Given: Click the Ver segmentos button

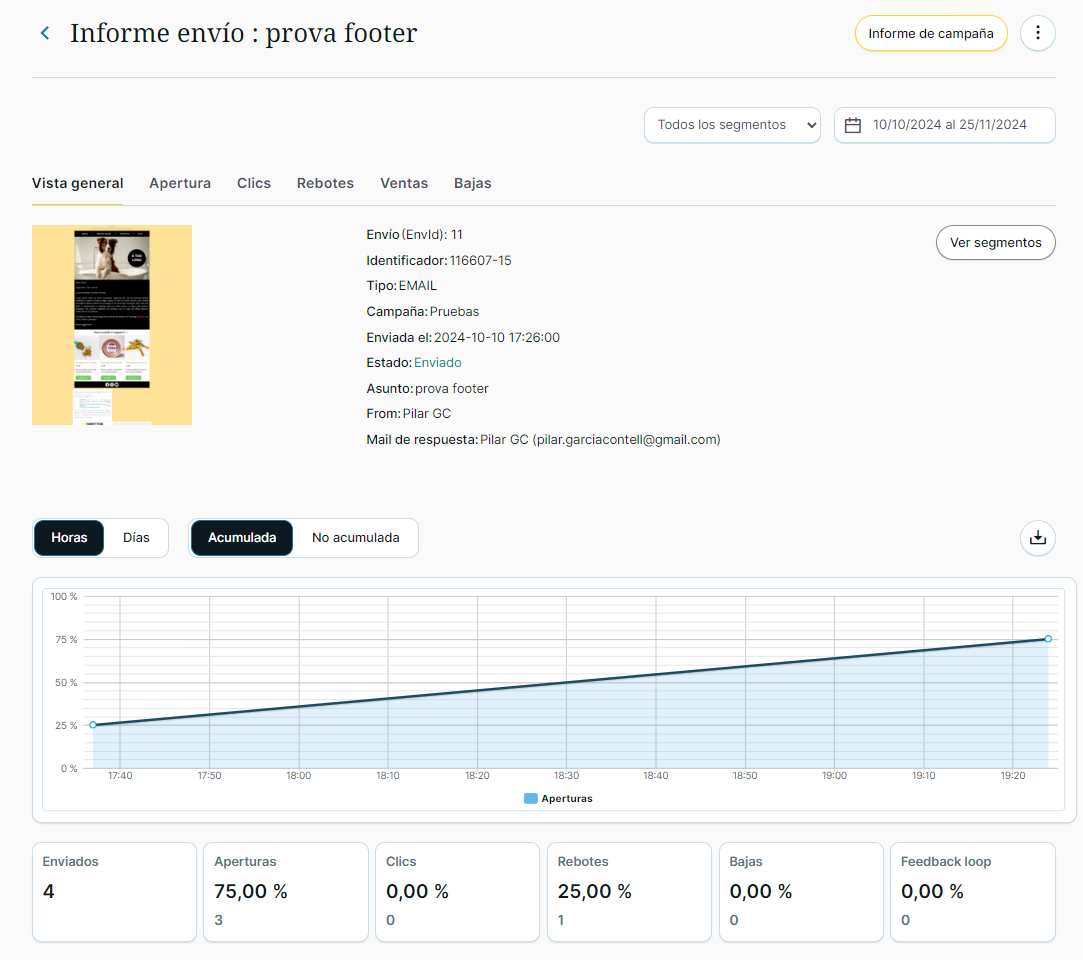Looking at the screenshot, I should (x=995, y=242).
